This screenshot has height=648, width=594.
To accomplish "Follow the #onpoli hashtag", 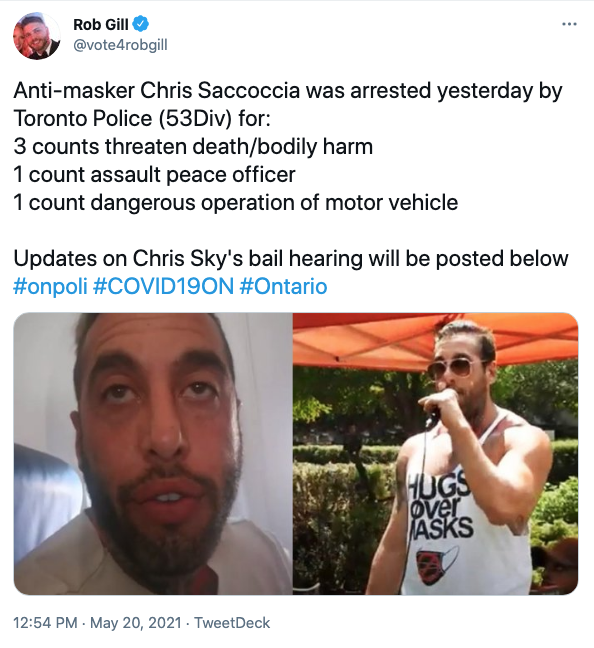I will 50,286.
